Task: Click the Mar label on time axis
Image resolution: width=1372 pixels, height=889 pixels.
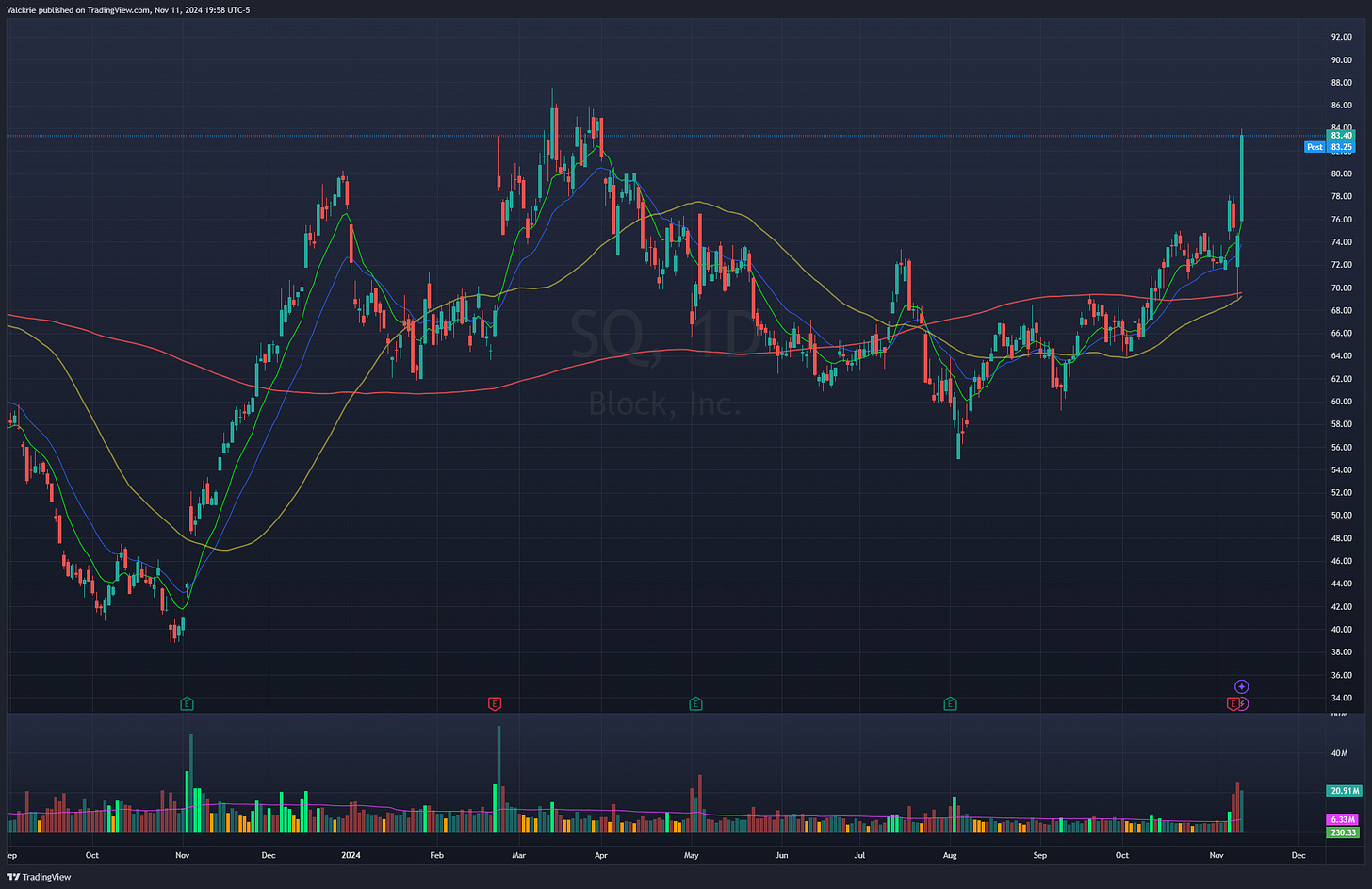Action: pos(519,856)
